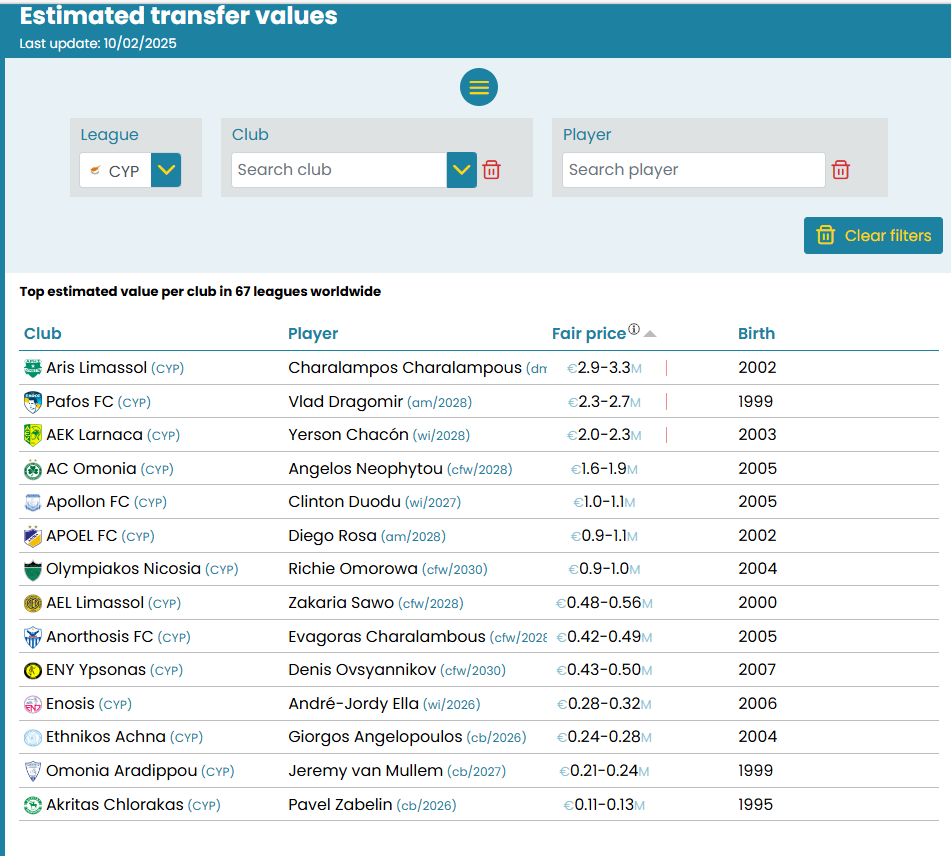
Task: Sort table by Club column header
Action: point(43,334)
